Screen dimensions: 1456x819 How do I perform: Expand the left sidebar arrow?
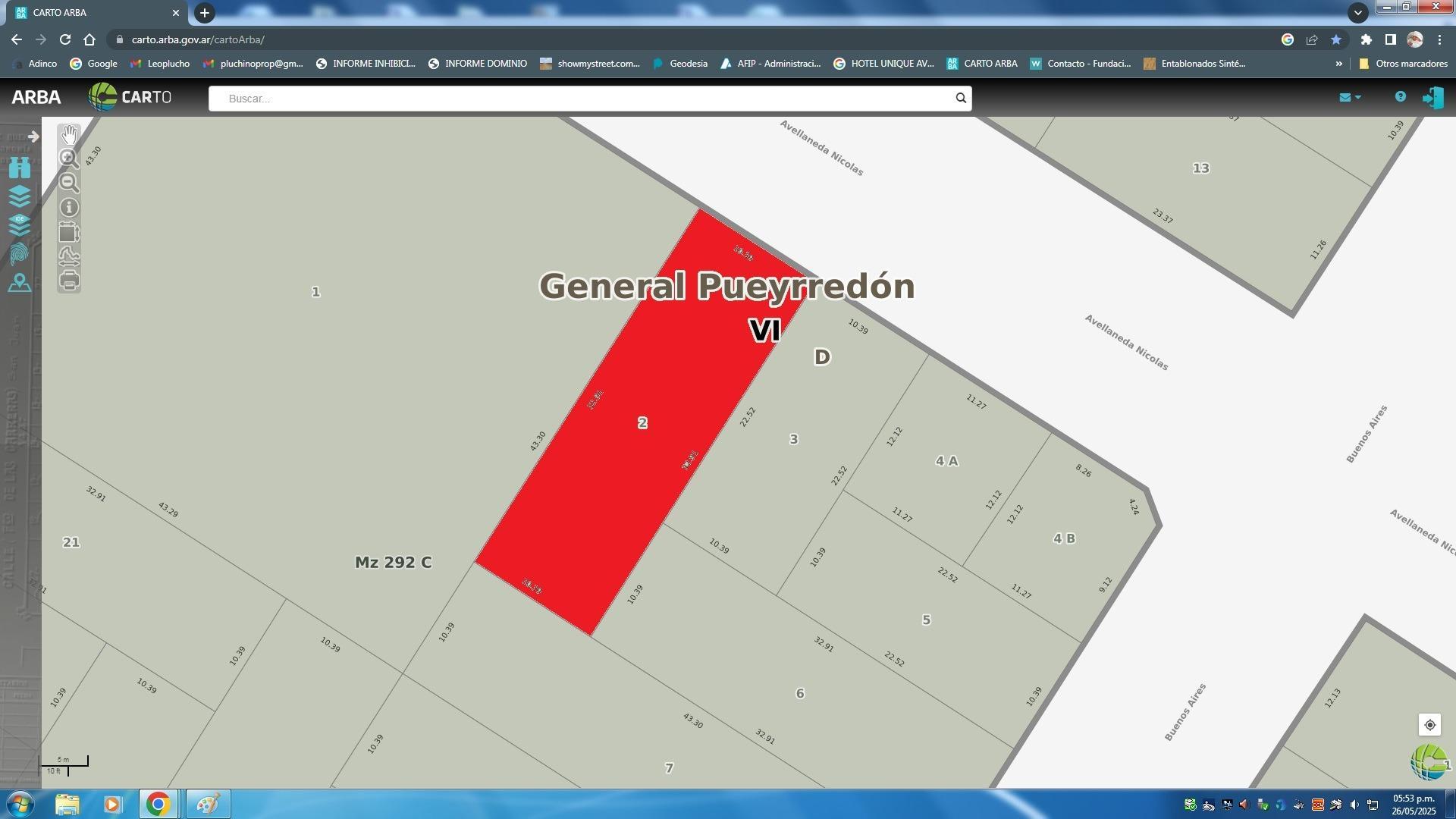click(33, 136)
